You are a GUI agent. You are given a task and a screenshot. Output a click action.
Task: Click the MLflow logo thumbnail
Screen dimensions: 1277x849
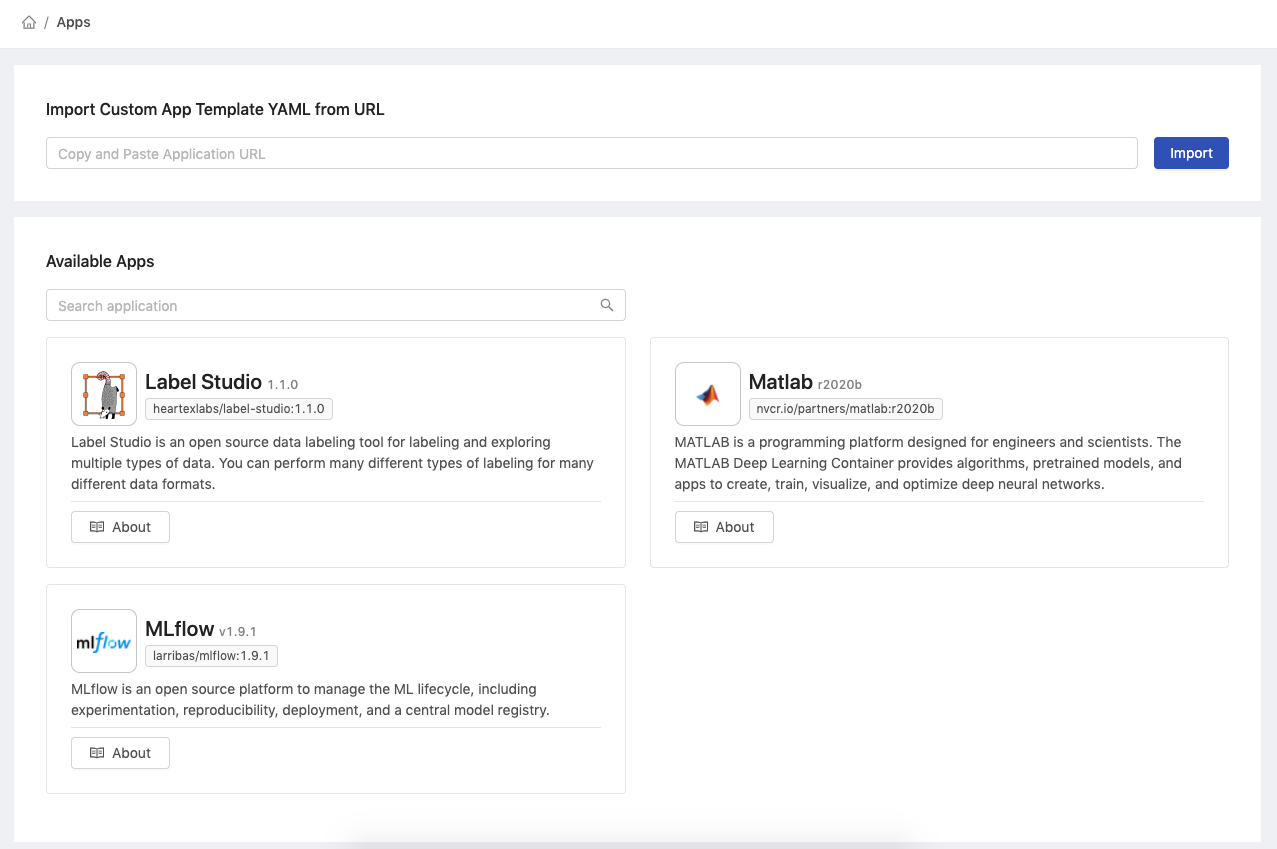pyautogui.click(x=104, y=641)
